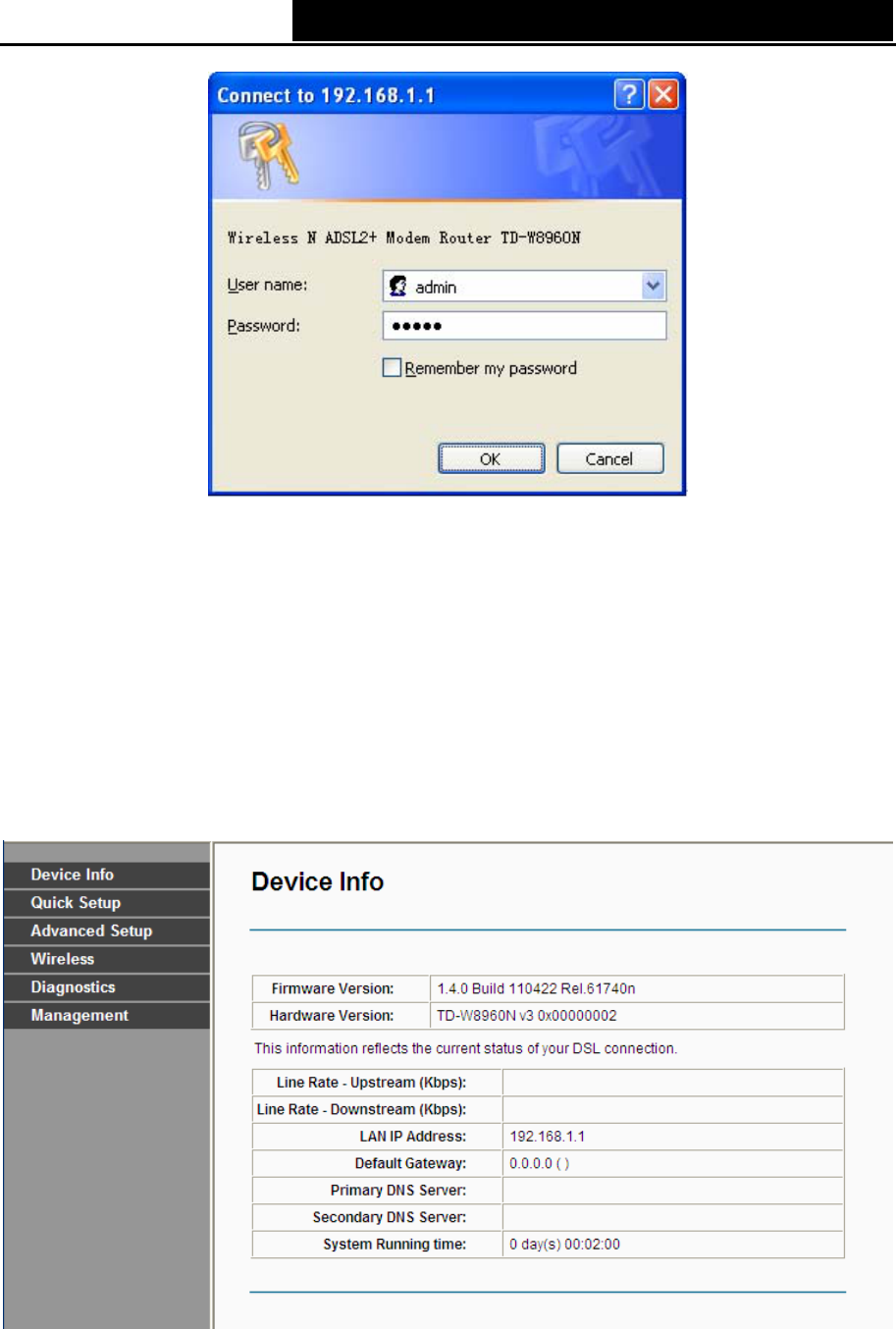Click the Secondary DNS Server: label
The height and width of the screenshot is (1329, 896).
(x=390, y=1217)
